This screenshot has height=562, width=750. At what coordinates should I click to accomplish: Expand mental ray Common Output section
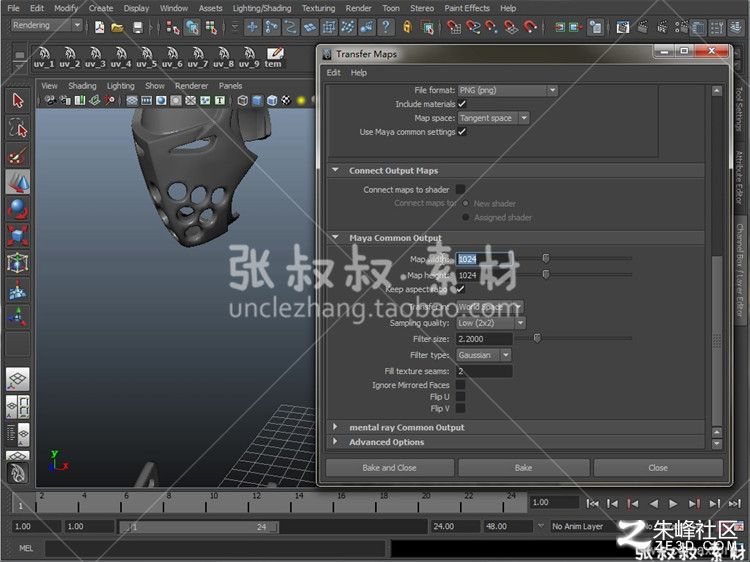[x=335, y=427]
